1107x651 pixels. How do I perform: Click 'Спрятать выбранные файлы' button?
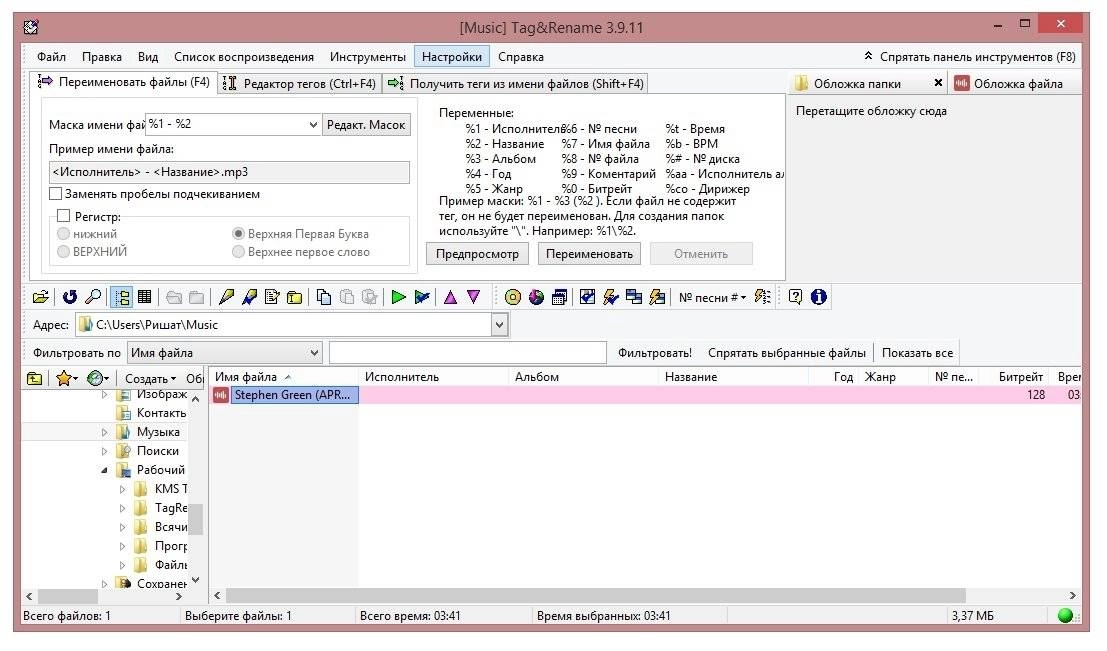[786, 353]
